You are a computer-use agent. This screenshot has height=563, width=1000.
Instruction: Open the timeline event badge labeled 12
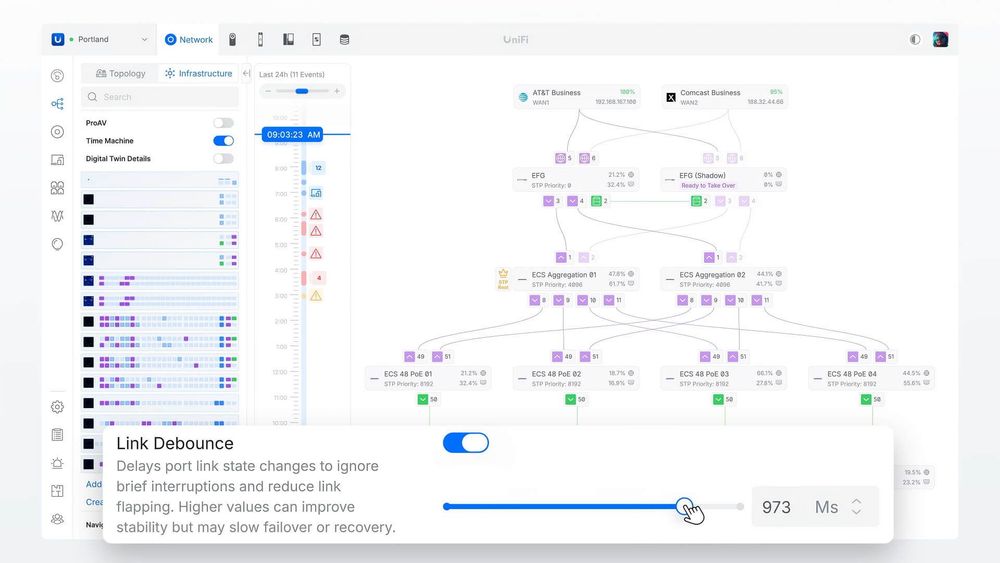point(318,168)
